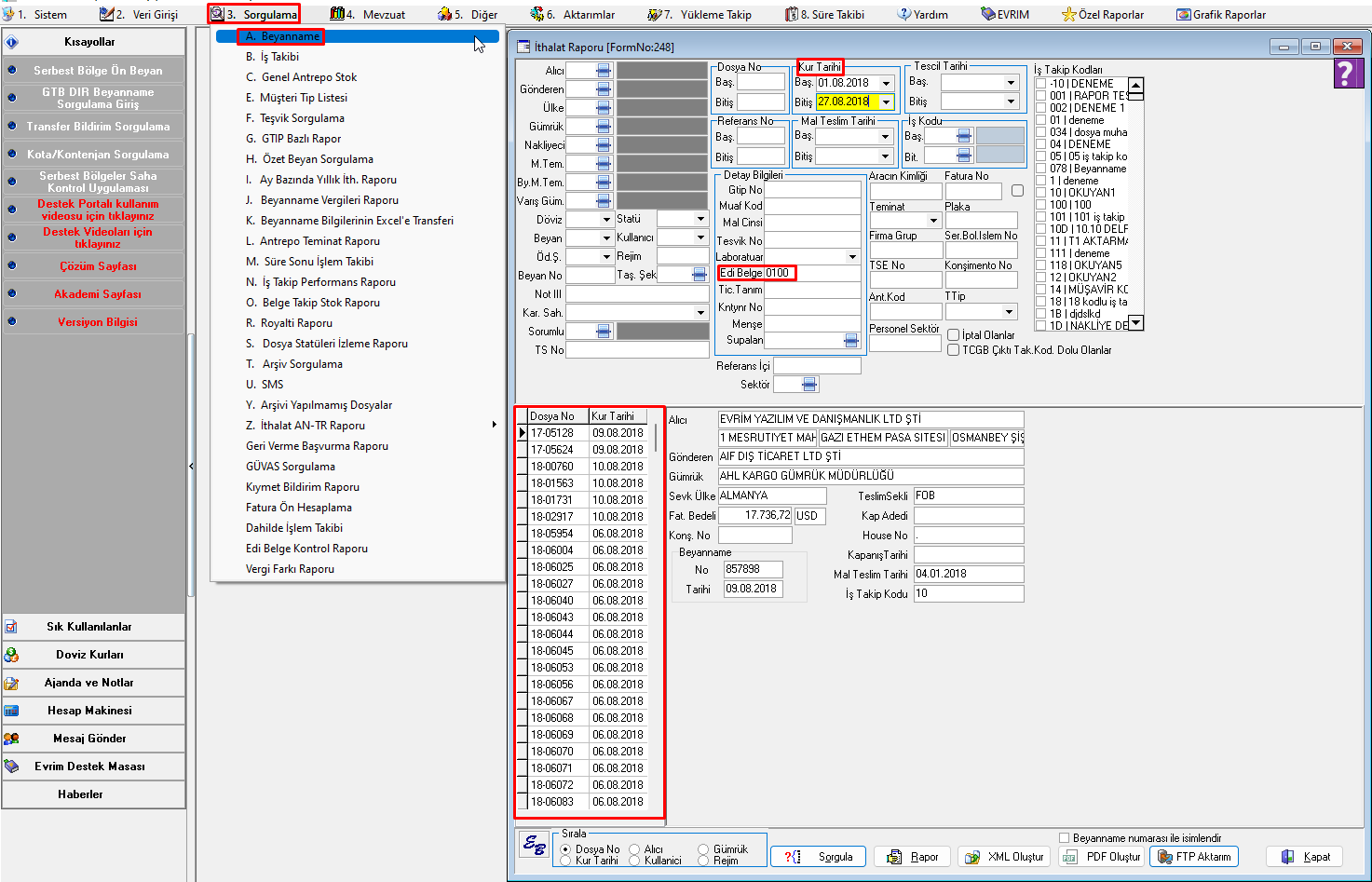This screenshot has width=1372, height=882.
Task: Click the Sorumlu lookup icon
Action: tap(604, 332)
